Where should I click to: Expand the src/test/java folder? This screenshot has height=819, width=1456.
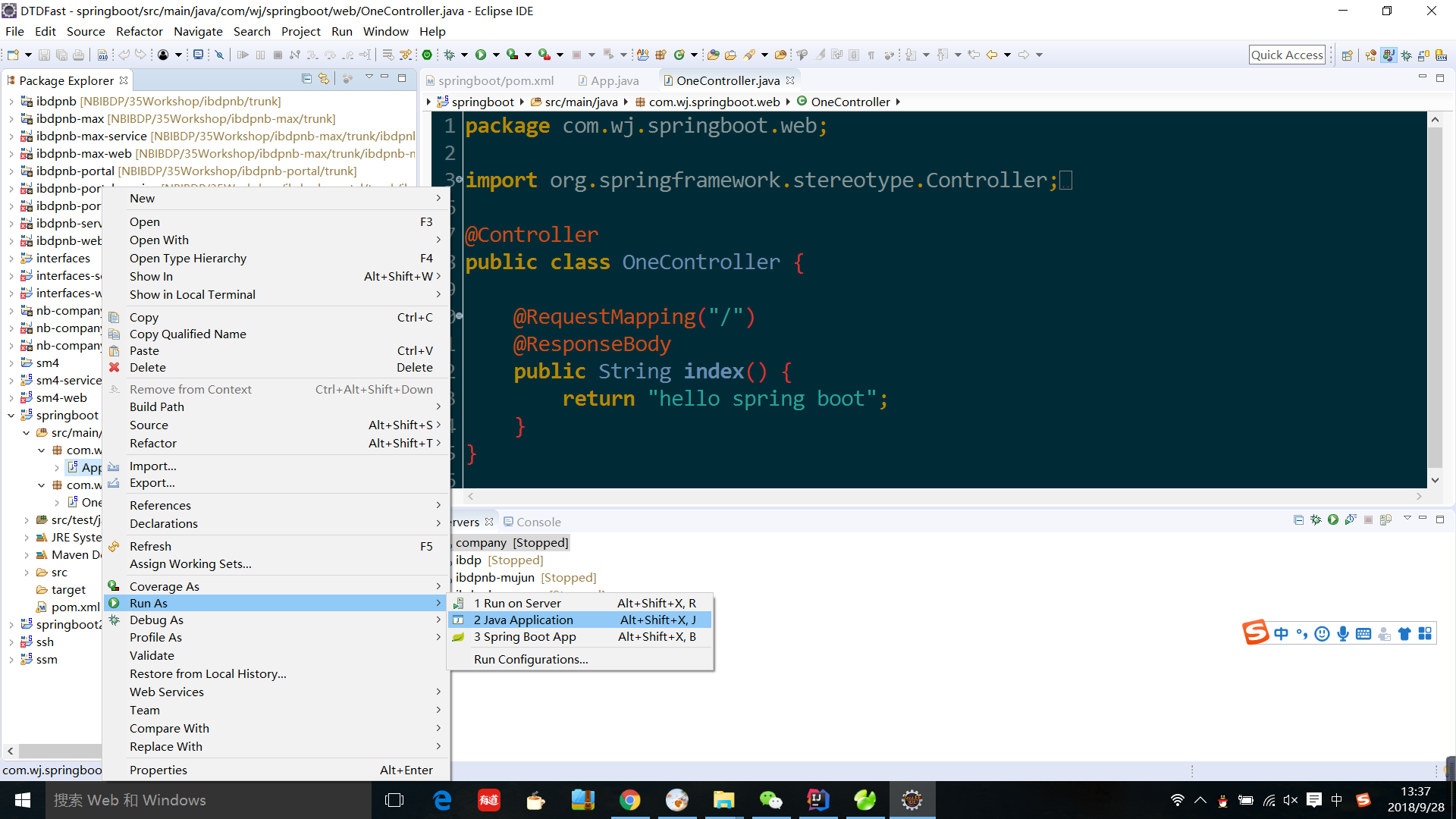[27, 520]
